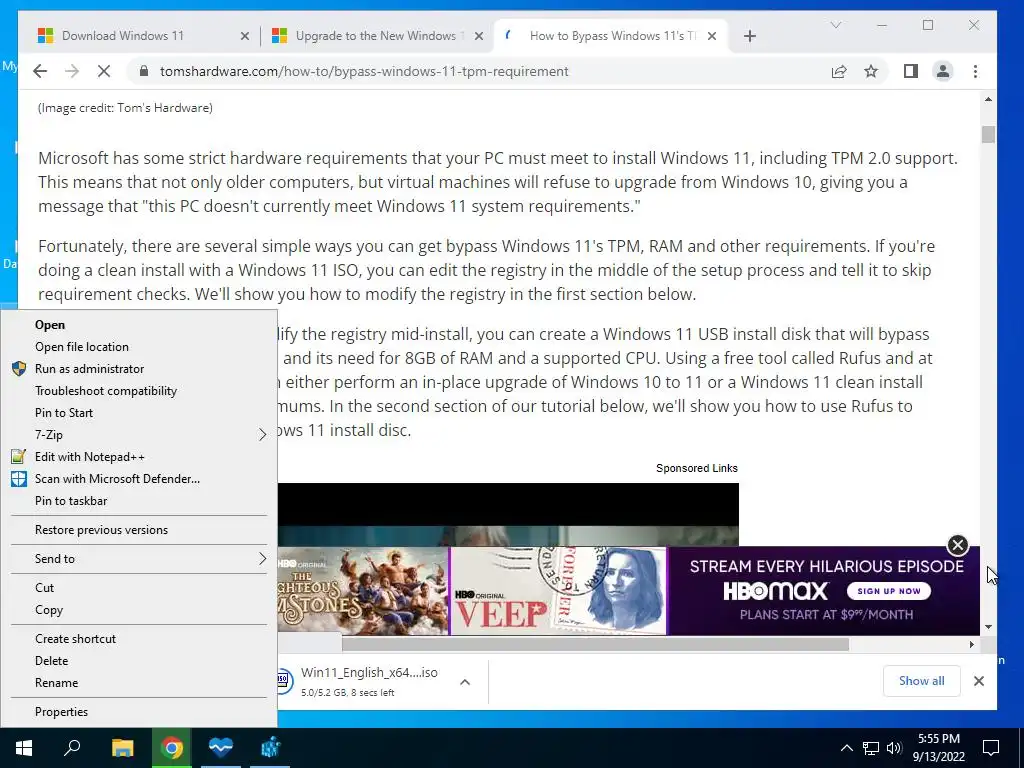Bookmark this page with star icon

pos(871,71)
